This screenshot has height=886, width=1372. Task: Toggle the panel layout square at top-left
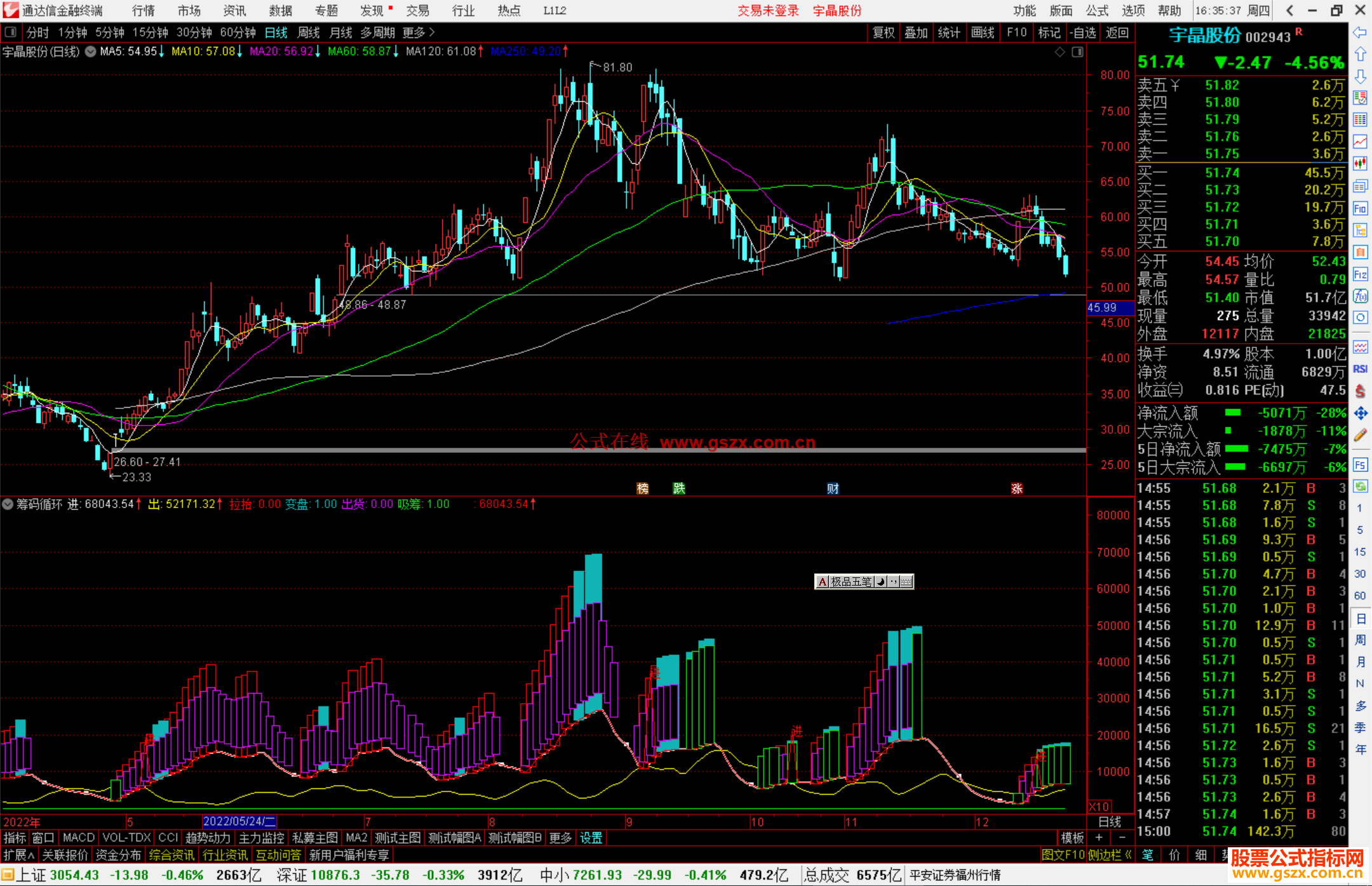pos(10,32)
